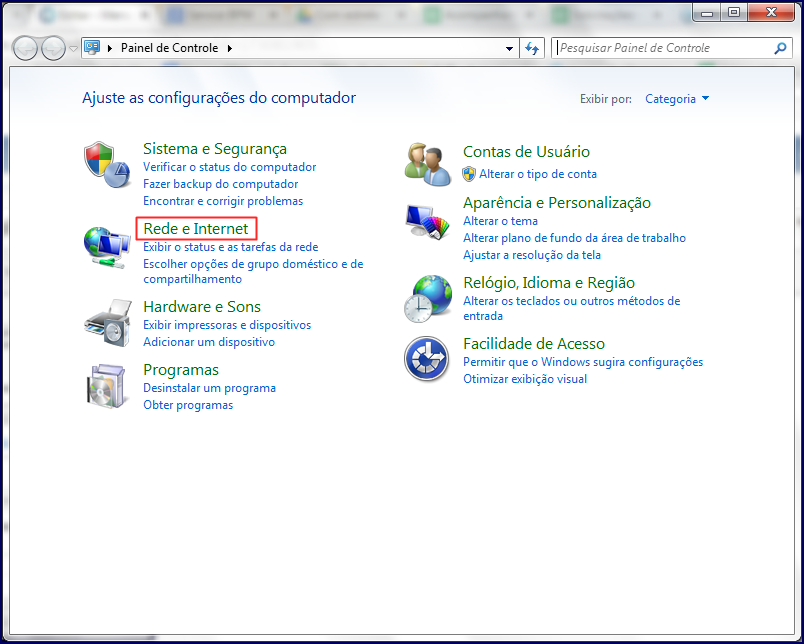Click Otimizar exibição visual
804x644 pixels.
[x=525, y=378]
